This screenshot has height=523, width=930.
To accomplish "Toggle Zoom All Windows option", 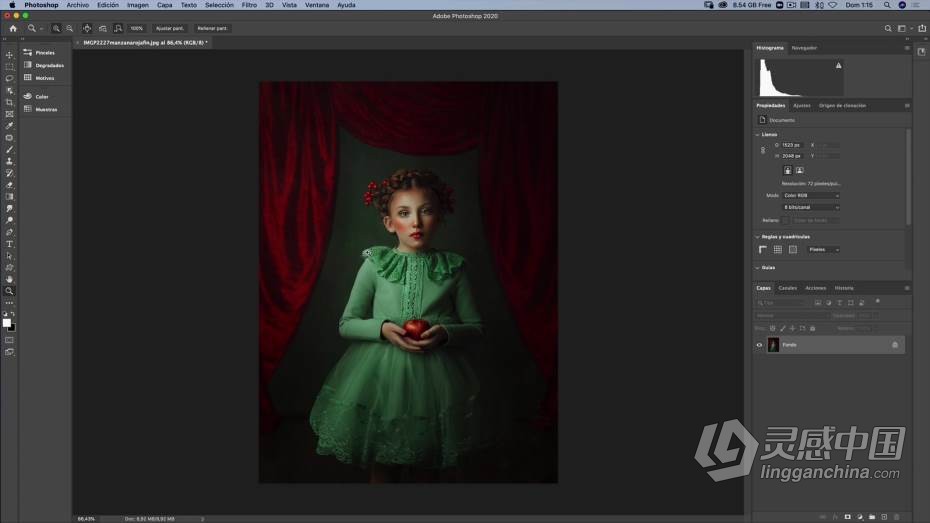I will pyautogui.click(x=102, y=28).
